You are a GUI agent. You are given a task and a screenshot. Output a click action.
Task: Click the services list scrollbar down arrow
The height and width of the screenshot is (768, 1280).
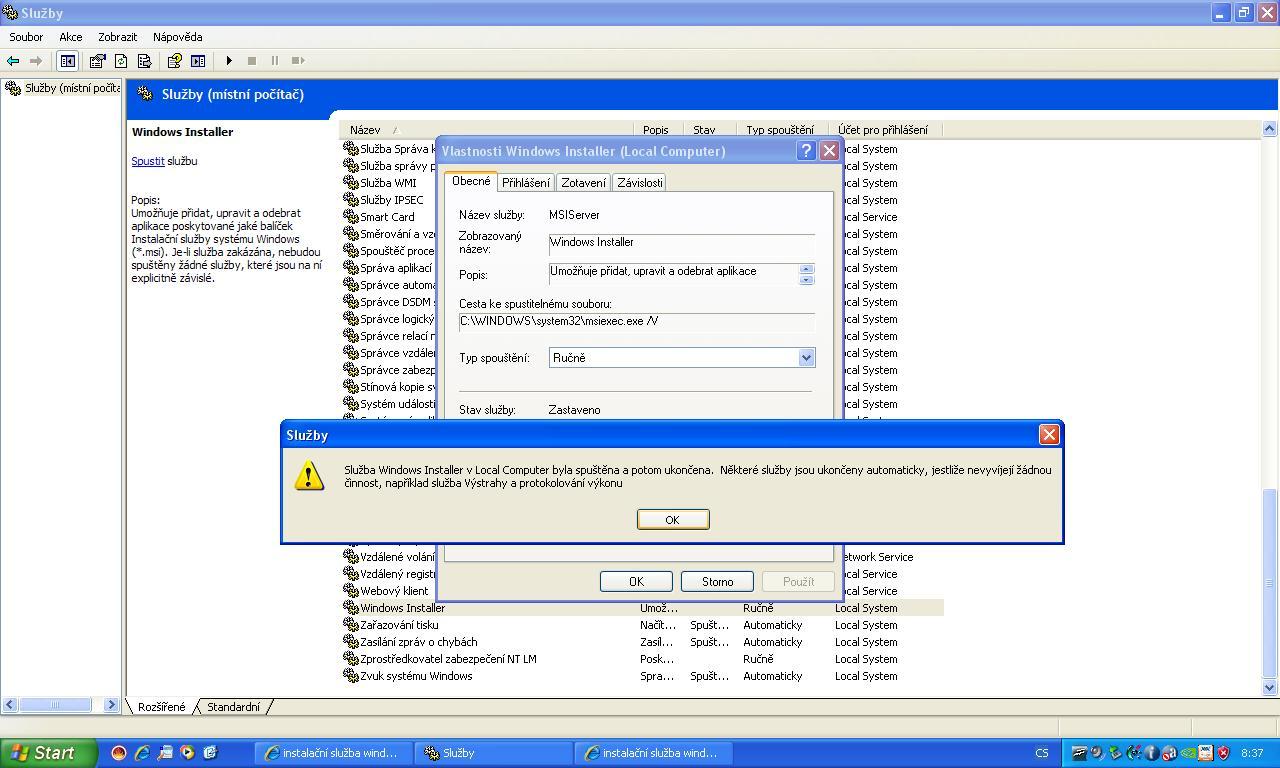point(1270,687)
